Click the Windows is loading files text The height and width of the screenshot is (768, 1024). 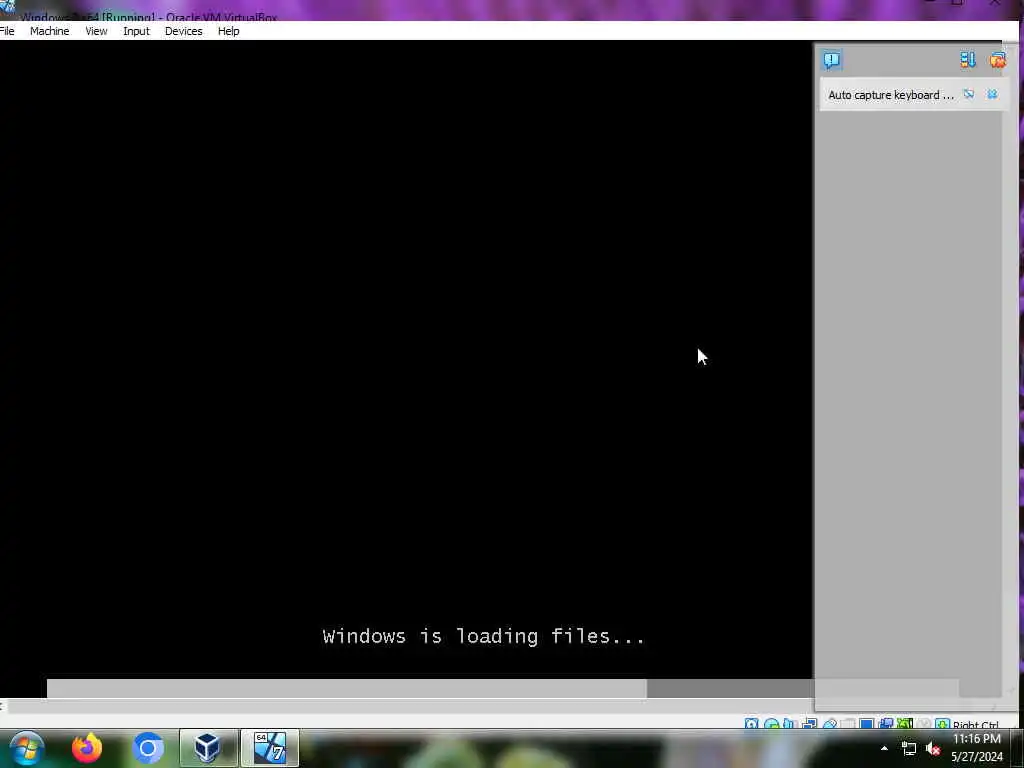tap(483, 636)
